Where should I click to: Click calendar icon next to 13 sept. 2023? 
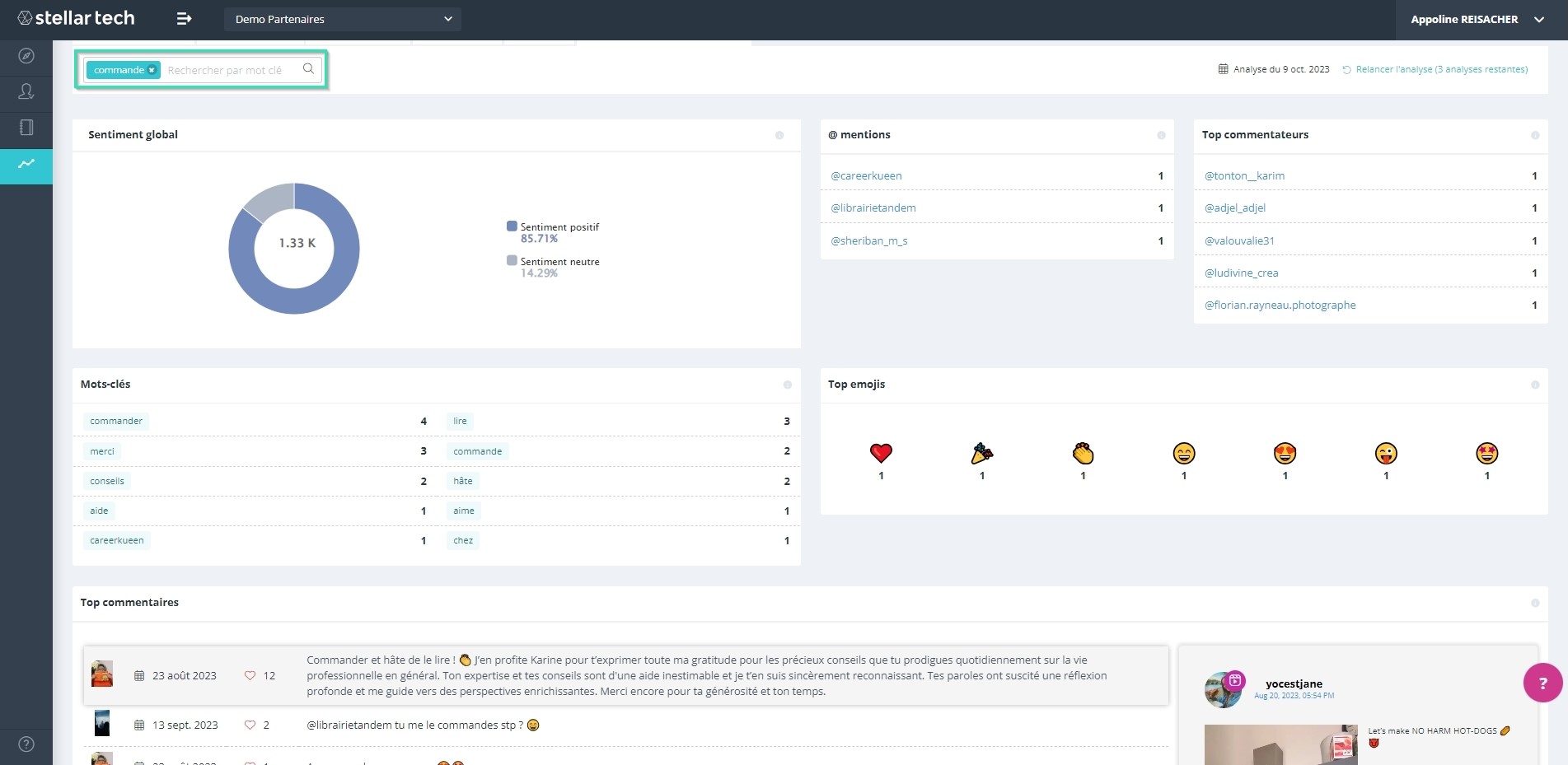pos(139,725)
